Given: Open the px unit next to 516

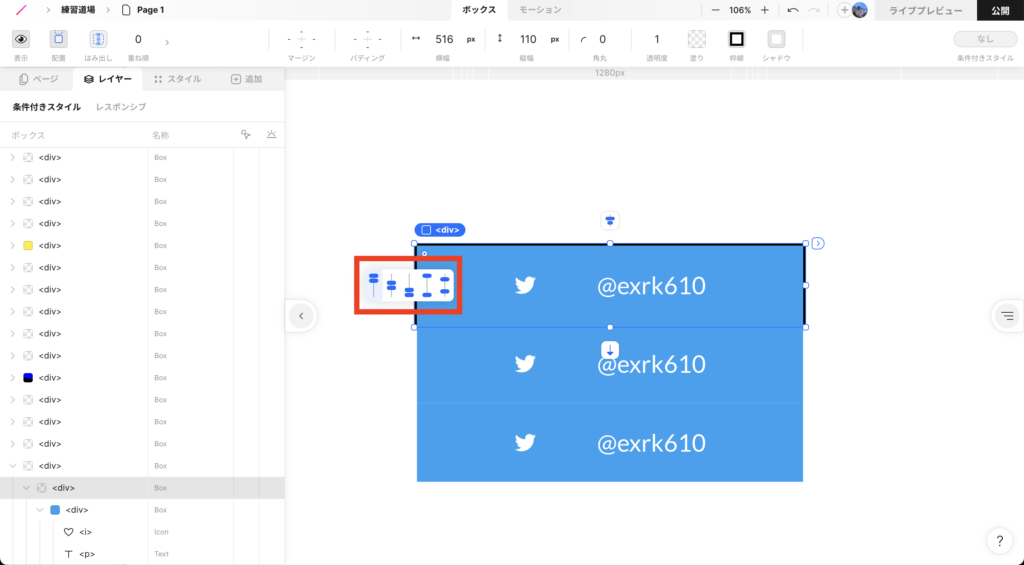Looking at the screenshot, I should pyautogui.click(x=471, y=40).
